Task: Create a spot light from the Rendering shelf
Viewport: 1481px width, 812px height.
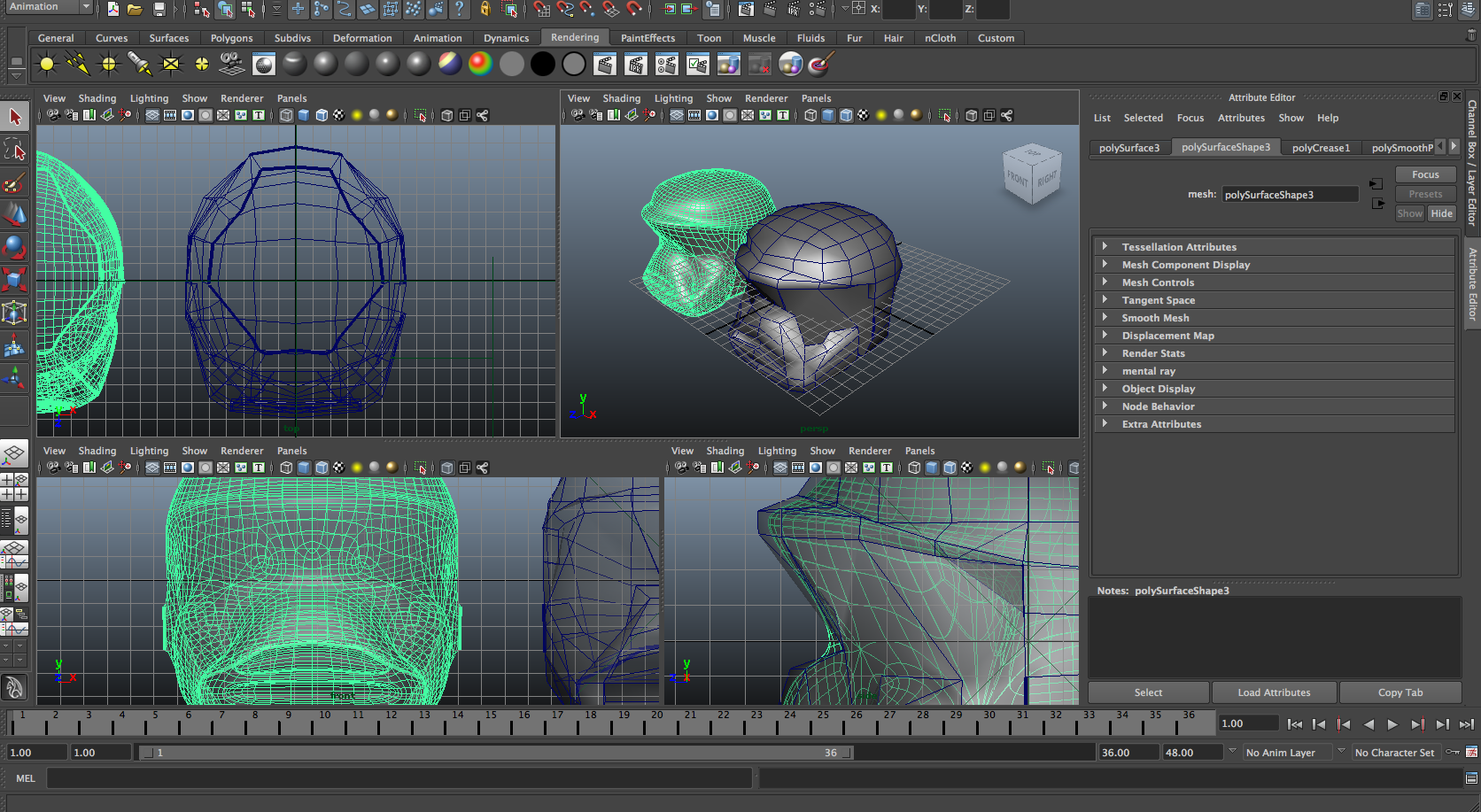Action: coord(137,64)
